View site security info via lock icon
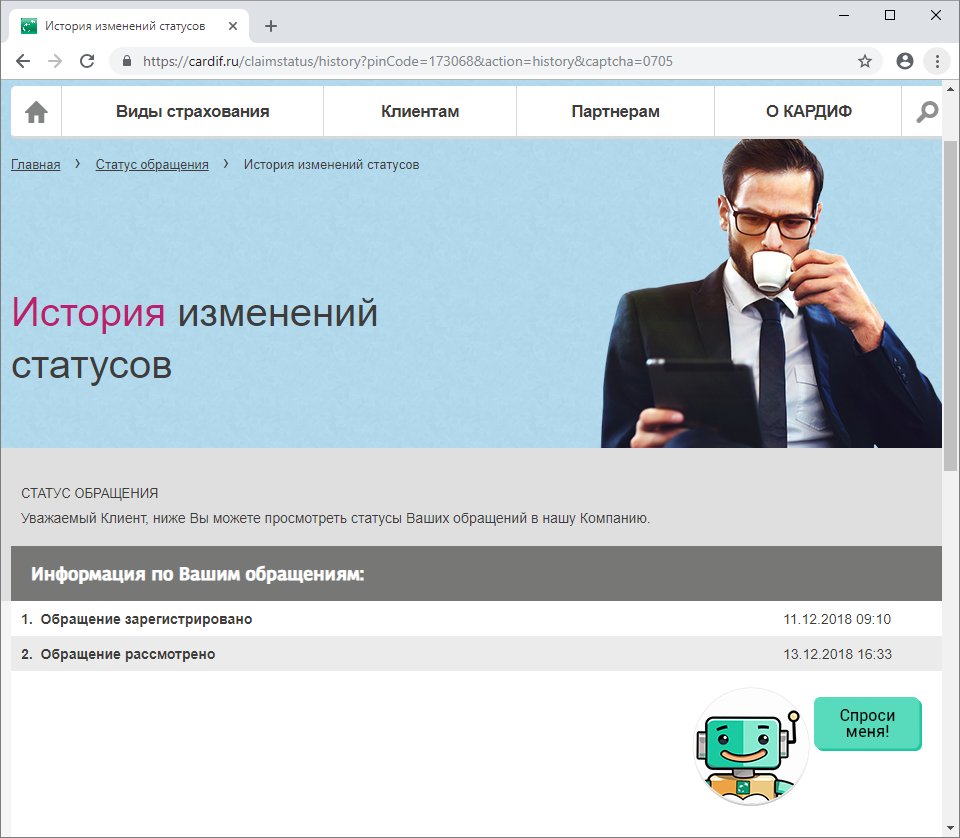Screen dimensions: 960x838 [127, 61]
